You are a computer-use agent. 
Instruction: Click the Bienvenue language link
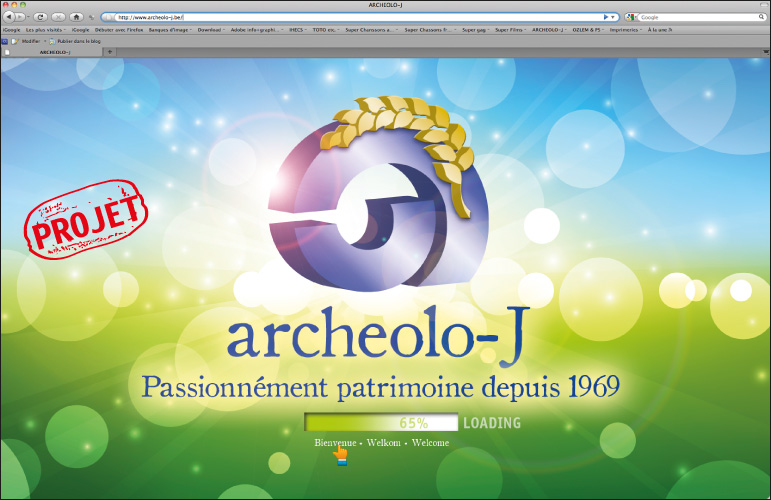(x=335, y=442)
